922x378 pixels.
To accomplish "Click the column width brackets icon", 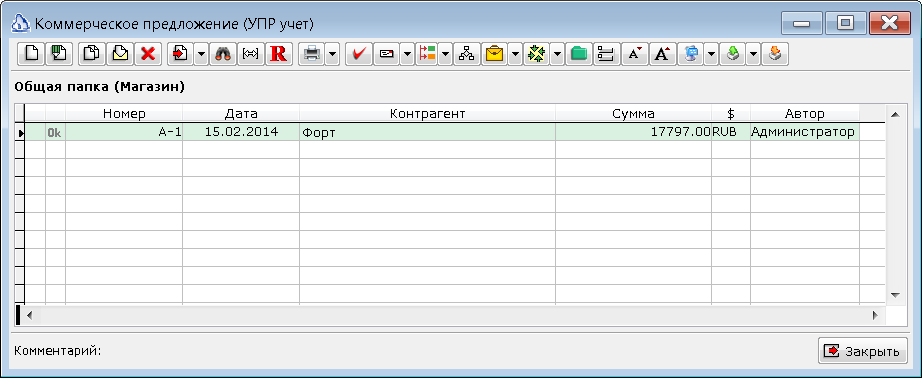I will (x=251, y=54).
